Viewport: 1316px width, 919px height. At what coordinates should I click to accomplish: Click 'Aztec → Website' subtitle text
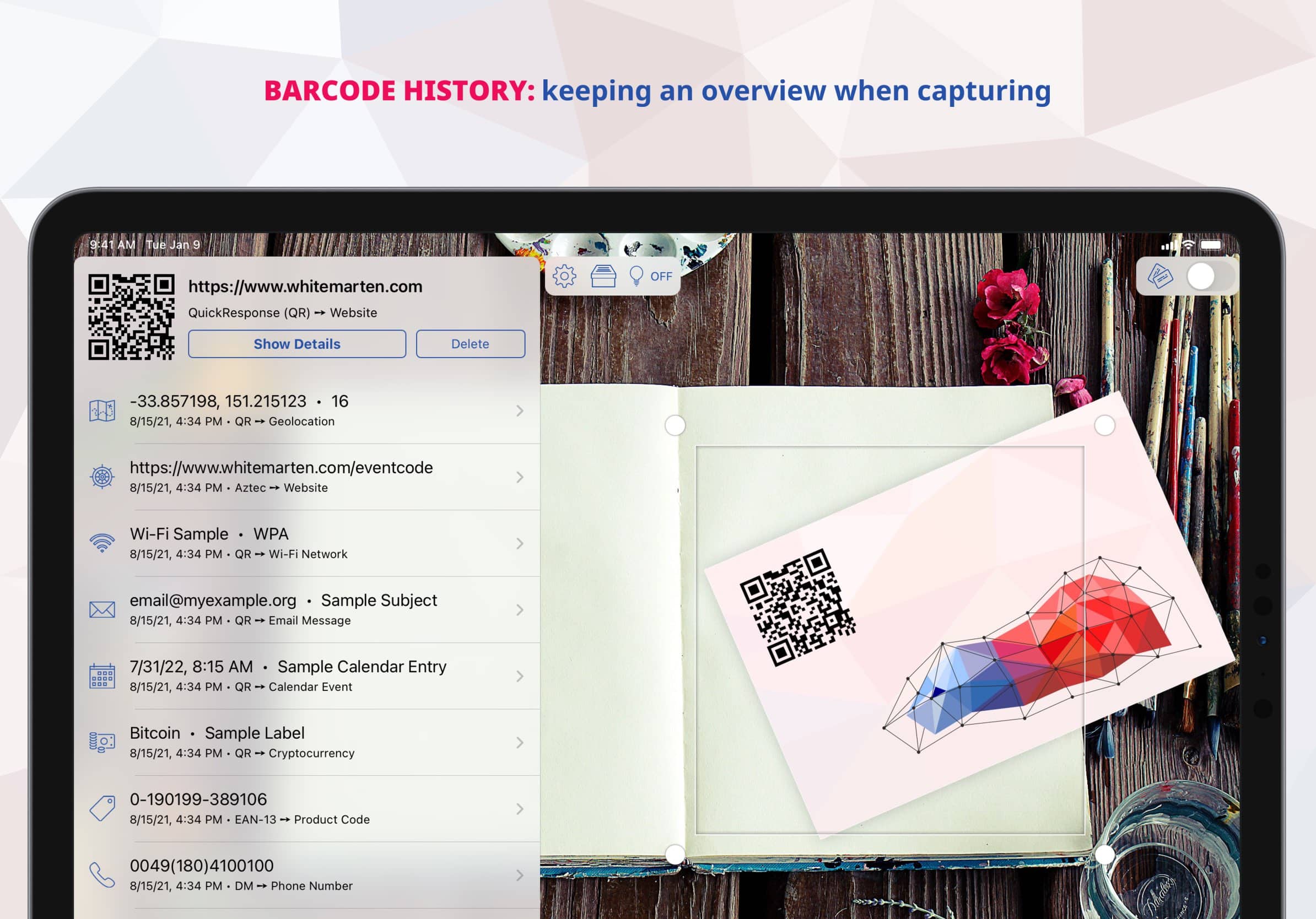click(281, 488)
